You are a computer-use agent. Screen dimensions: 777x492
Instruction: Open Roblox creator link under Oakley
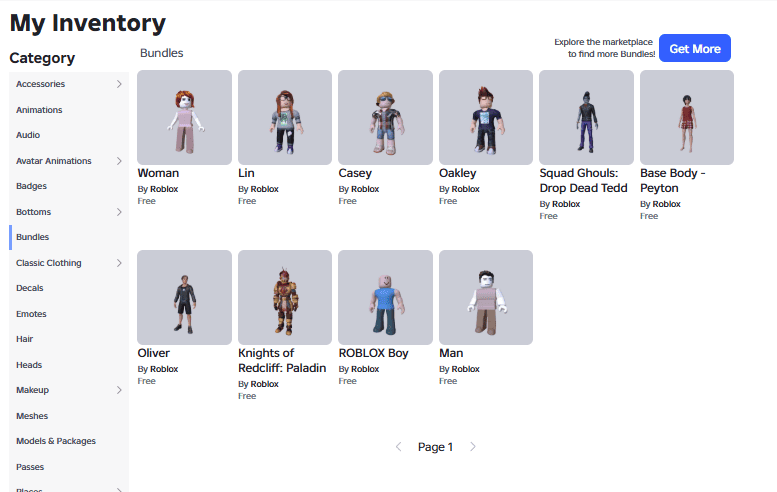(x=465, y=189)
